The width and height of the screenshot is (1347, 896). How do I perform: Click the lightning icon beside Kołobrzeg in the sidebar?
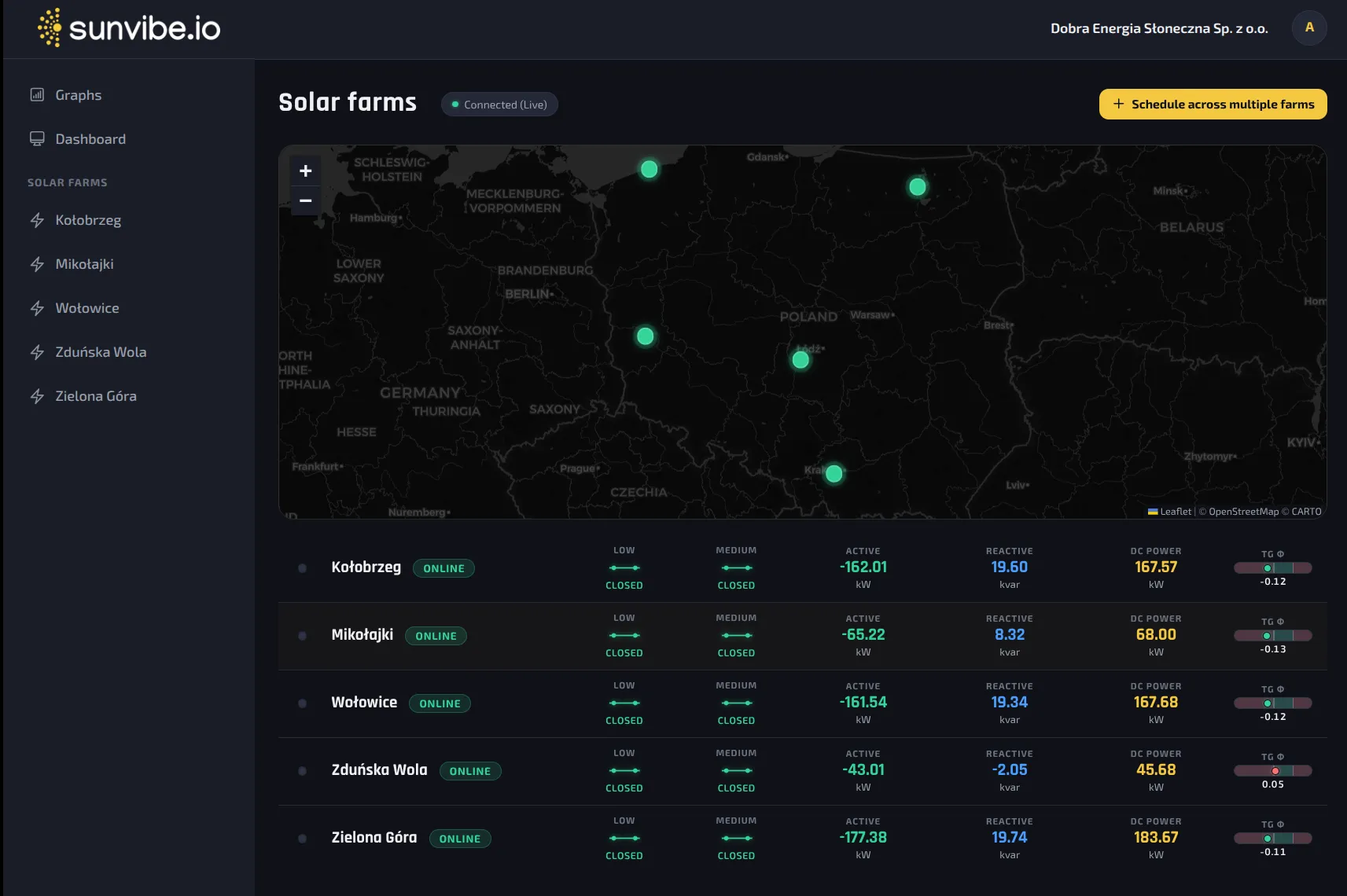(37, 221)
